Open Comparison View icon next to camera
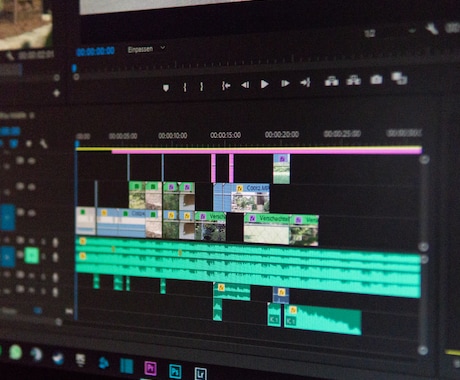The width and height of the screenshot is (460, 380). [399, 78]
